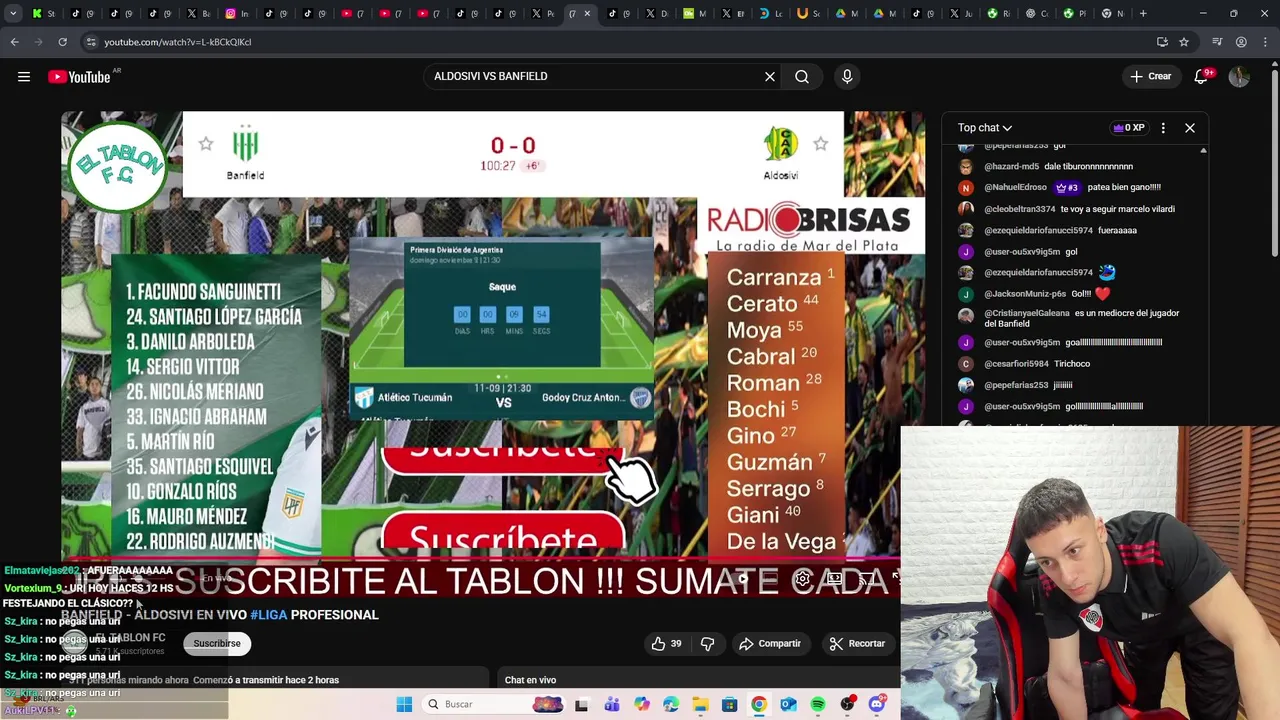The width and height of the screenshot is (1280, 720).
Task: Open the YouTube account avatar menu
Action: (x=1239, y=77)
